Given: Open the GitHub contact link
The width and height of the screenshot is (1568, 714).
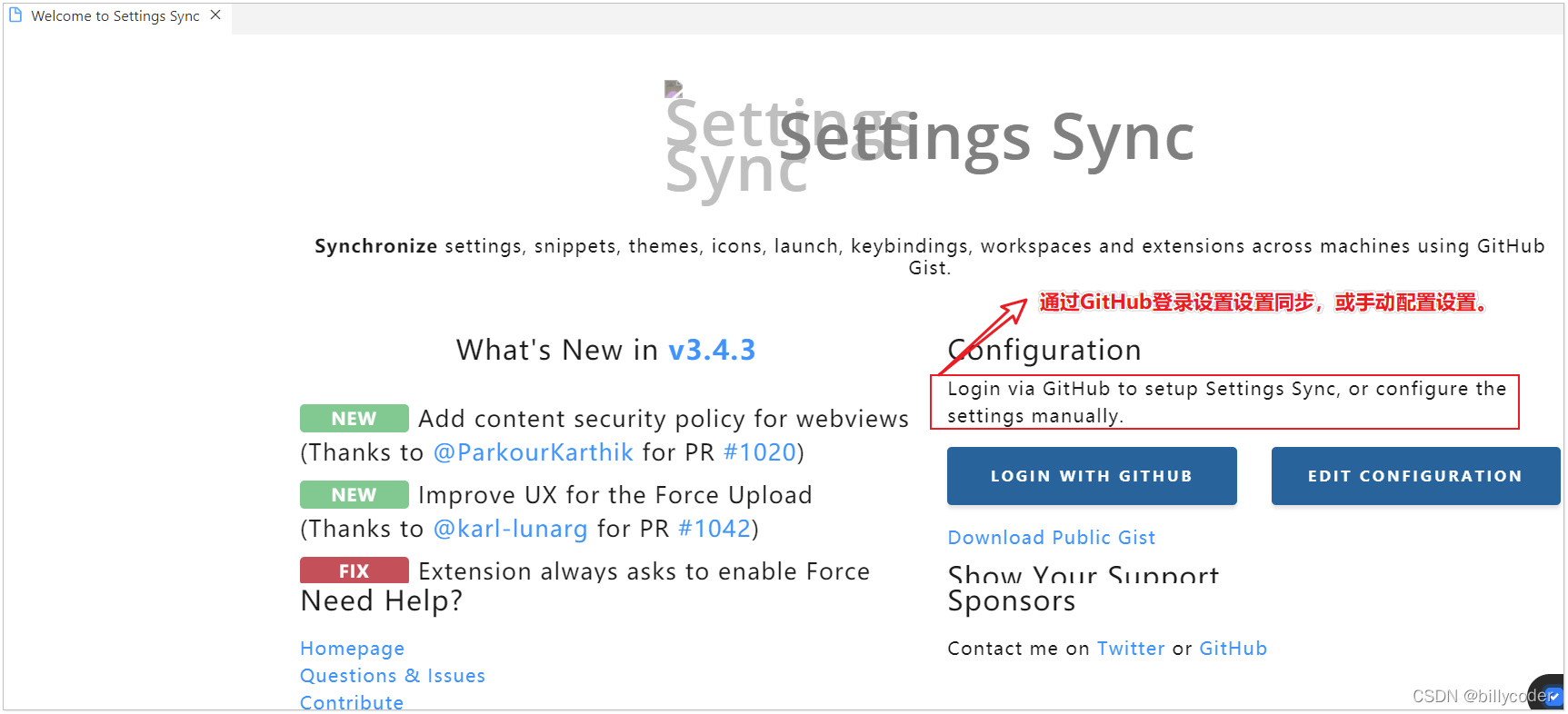Looking at the screenshot, I should coord(1233,649).
